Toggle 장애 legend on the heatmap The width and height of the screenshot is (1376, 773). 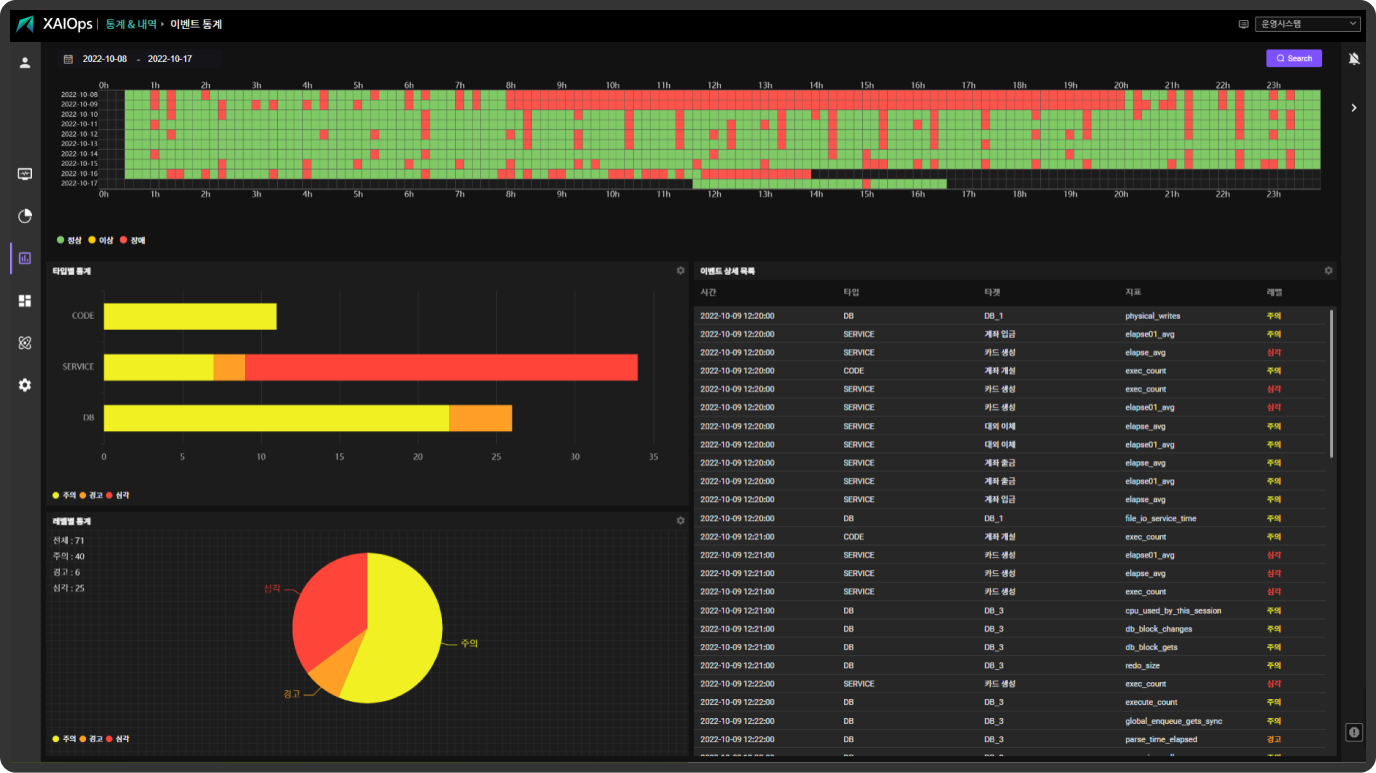pyautogui.click(x=132, y=241)
